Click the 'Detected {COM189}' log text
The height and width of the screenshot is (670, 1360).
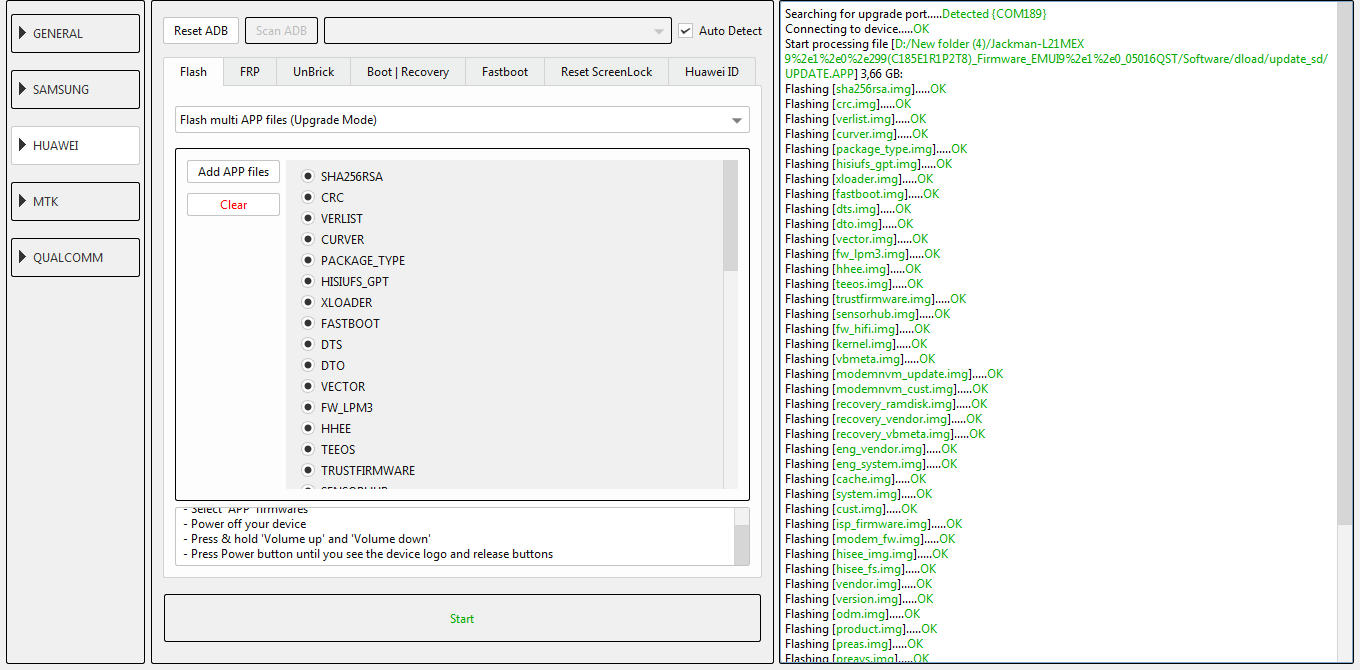[994, 14]
